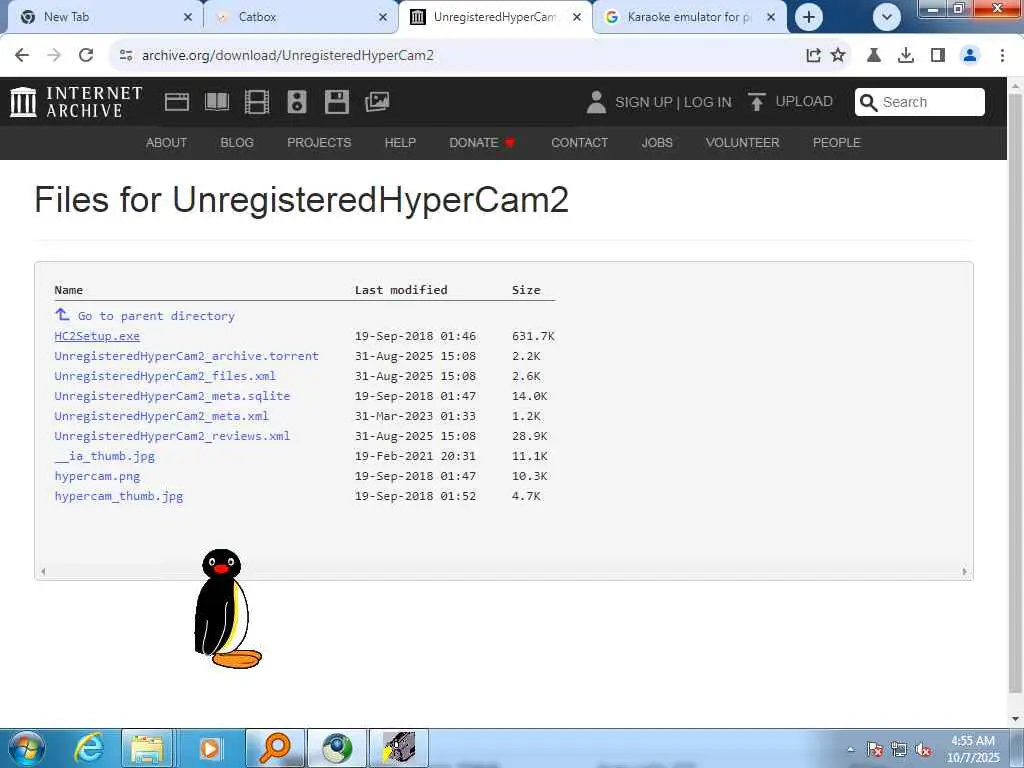The height and width of the screenshot is (768, 1024).
Task: Click the UPLOAD link text
Action: pos(804,101)
